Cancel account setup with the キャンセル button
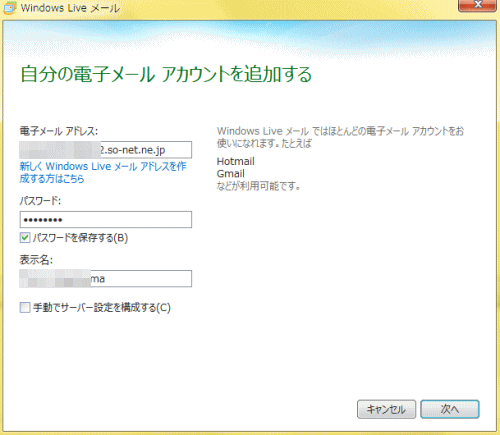The image size is (500, 435). tap(386, 409)
